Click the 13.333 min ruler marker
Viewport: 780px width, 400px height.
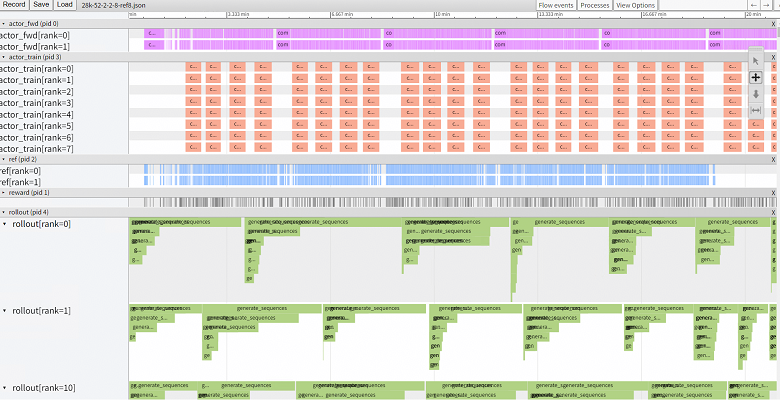(x=550, y=14)
